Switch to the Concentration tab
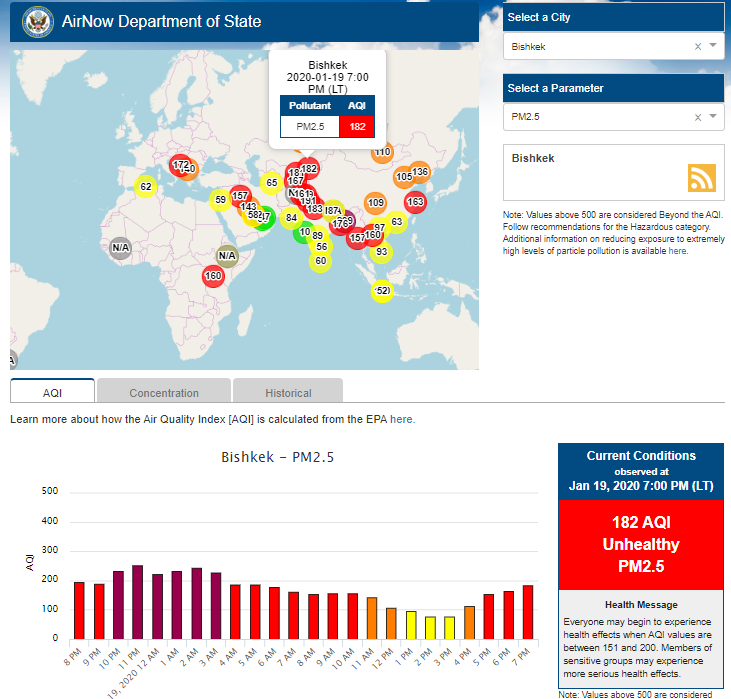 pyautogui.click(x=164, y=393)
